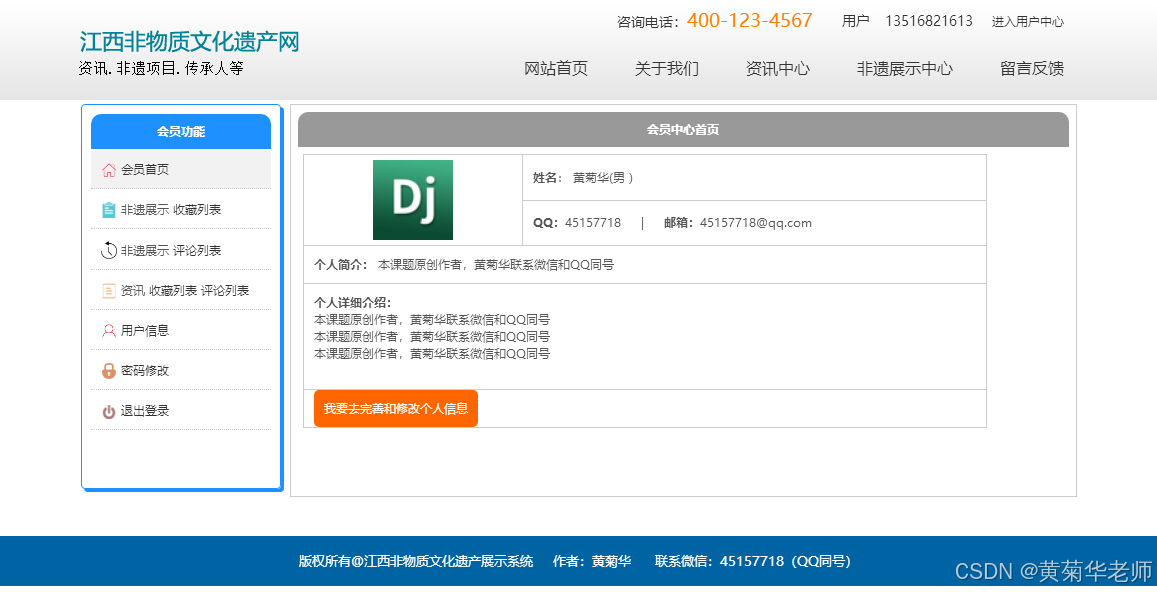Click the power icon beside 退出登录
1157x592 pixels.
[110, 410]
